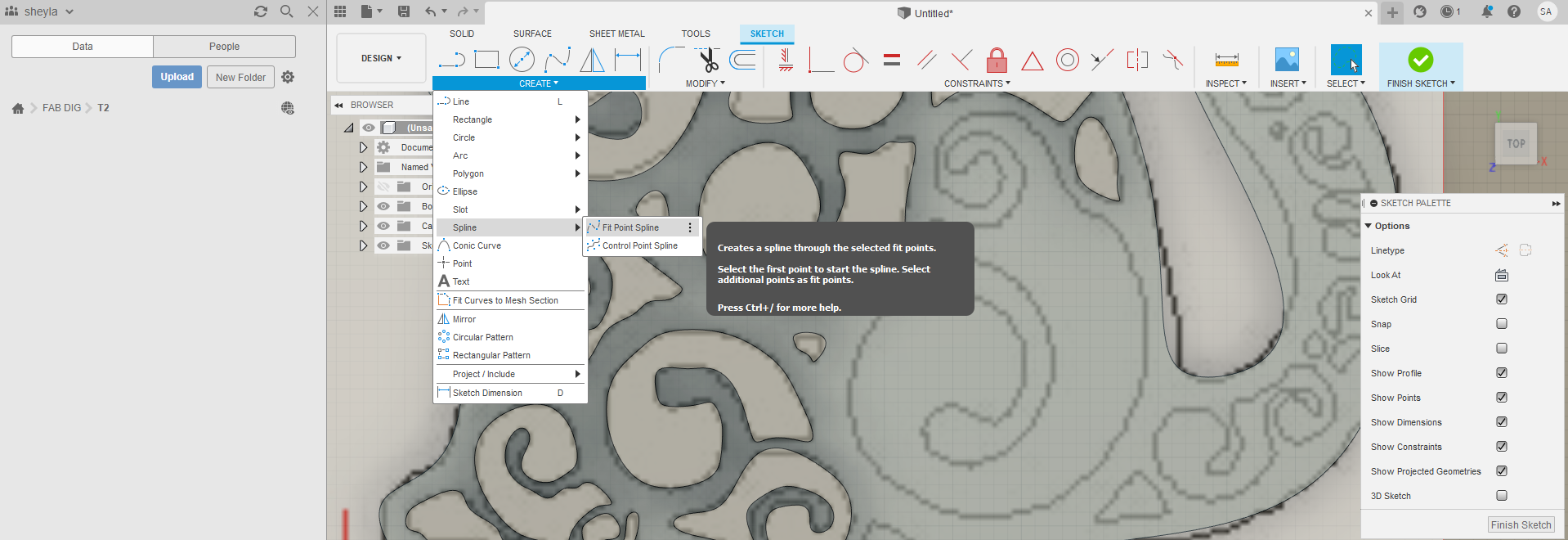Click the Mirror tool icon in the toolbar

click(592, 60)
